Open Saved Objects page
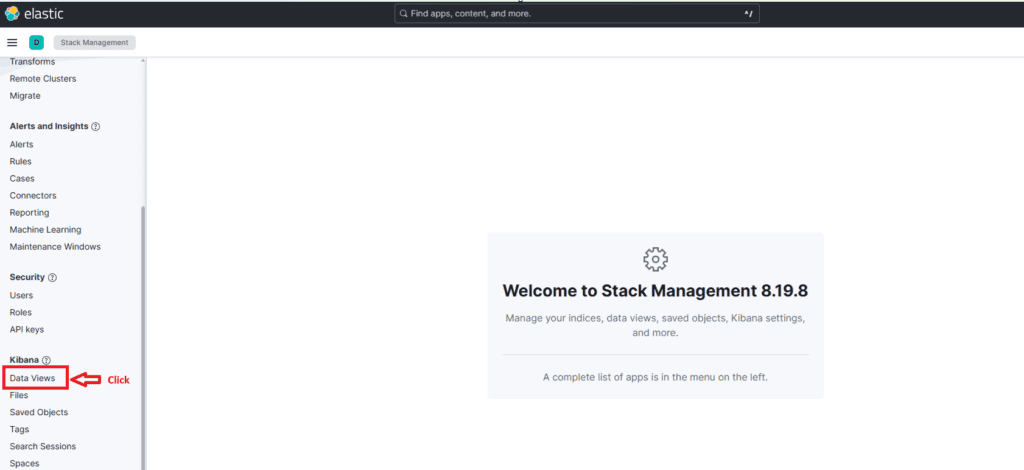The height and width of the screenshot is (470, 1024). click(x=38, y=412)
